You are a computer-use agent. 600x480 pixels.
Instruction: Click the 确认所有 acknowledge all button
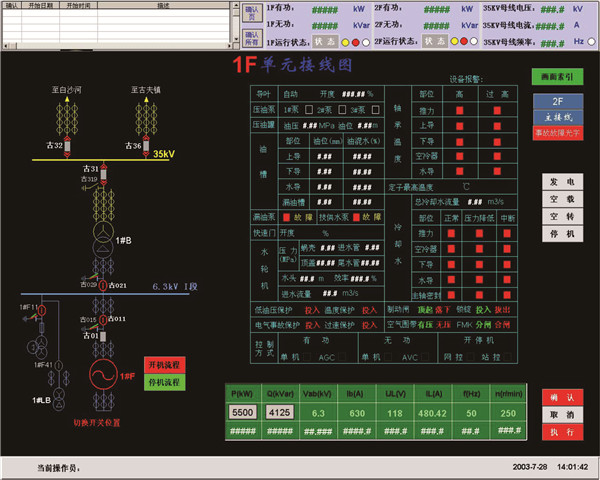coord(252,41)
